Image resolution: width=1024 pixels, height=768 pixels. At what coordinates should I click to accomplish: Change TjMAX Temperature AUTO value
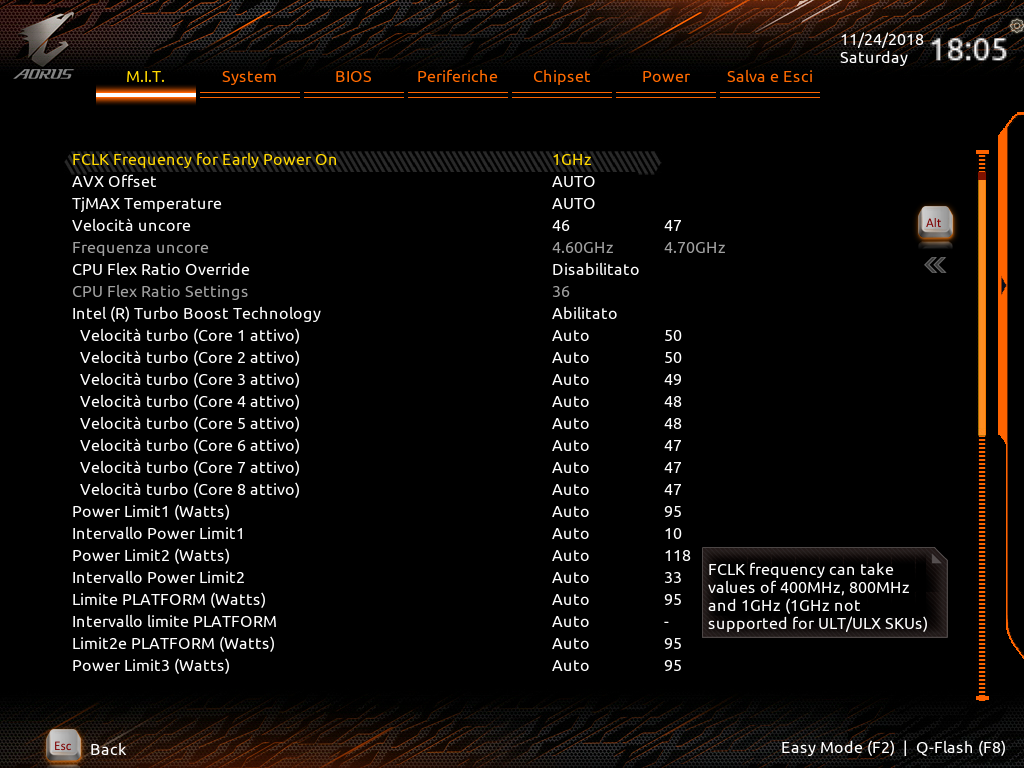click(573, 204)
